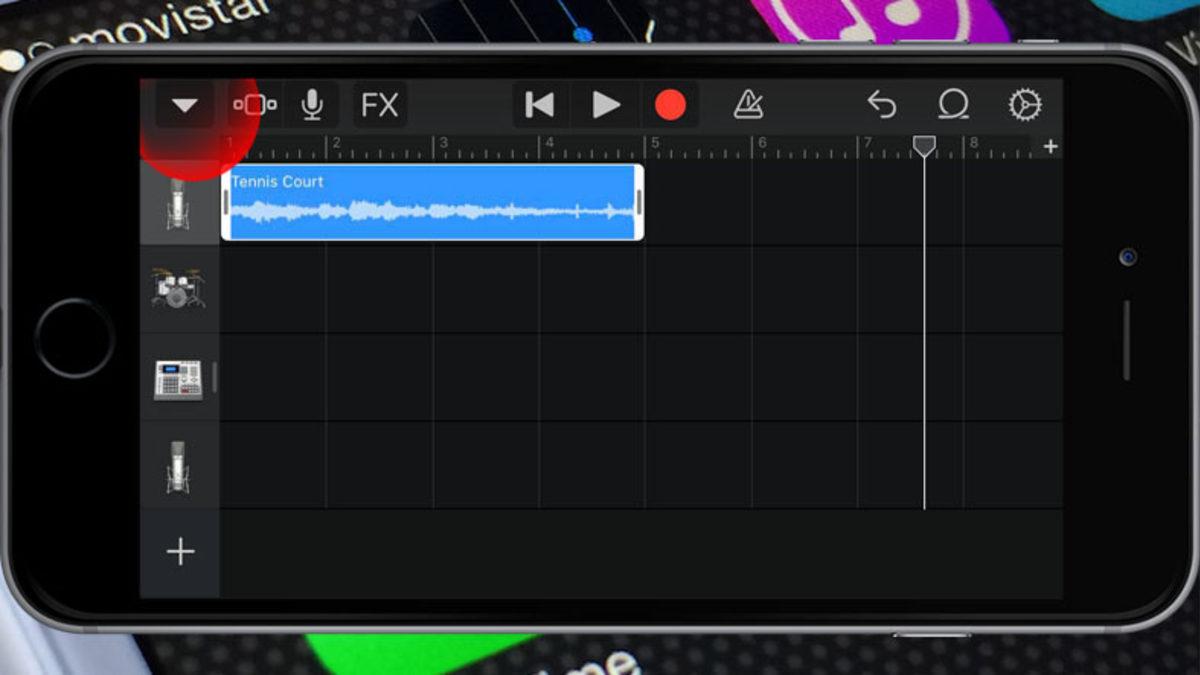Add song section with ruler plus button

point(1050,147)
